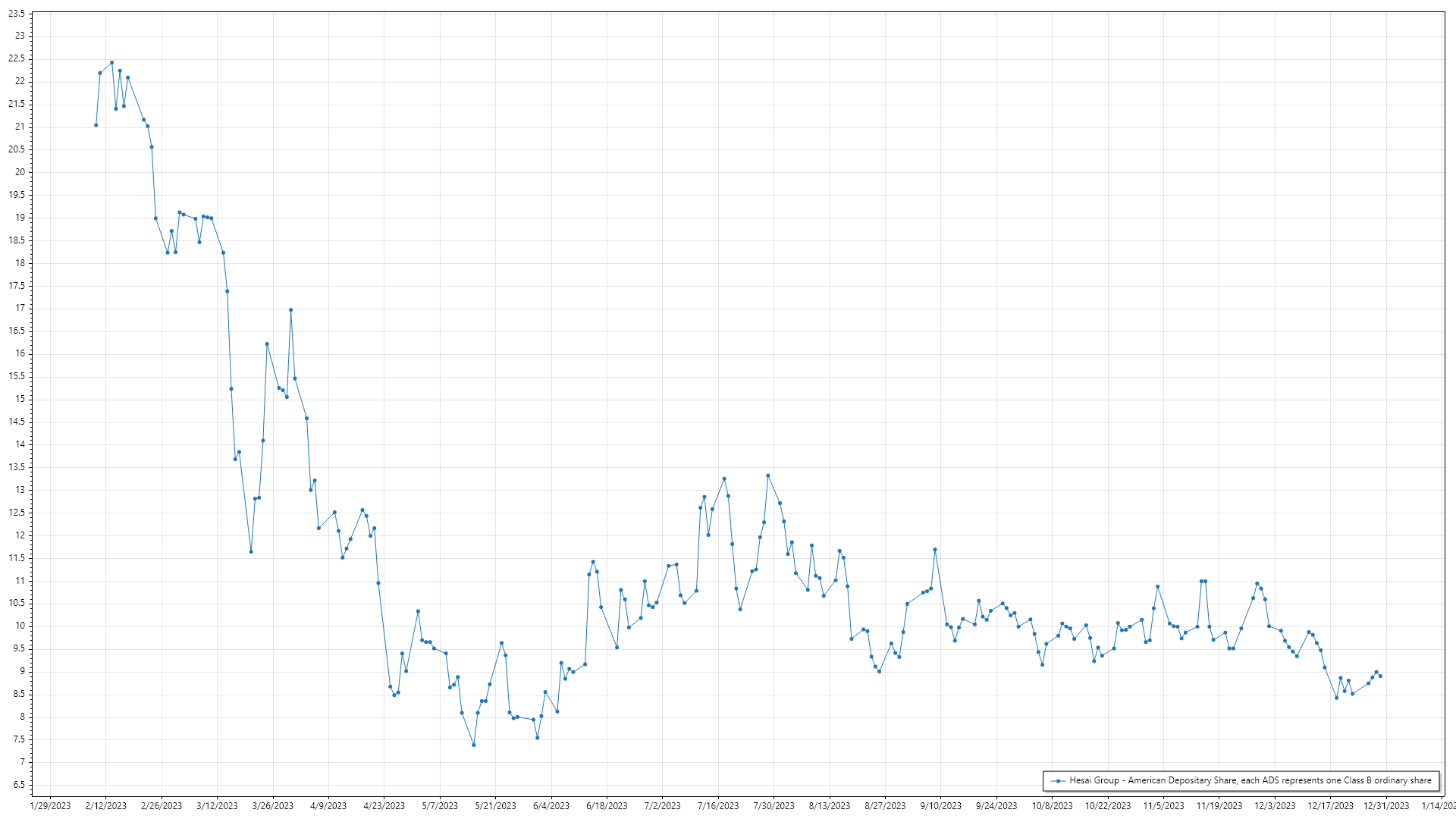1456x819 pixels.
Task: Click the late-July peak point near 13.3
Action: pyautogui.click(x=767, y=475)
